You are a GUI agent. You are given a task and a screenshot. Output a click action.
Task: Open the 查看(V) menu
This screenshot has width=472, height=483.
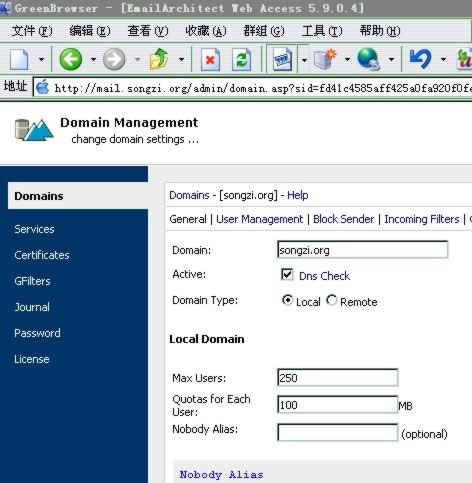(x=148, y=31)
